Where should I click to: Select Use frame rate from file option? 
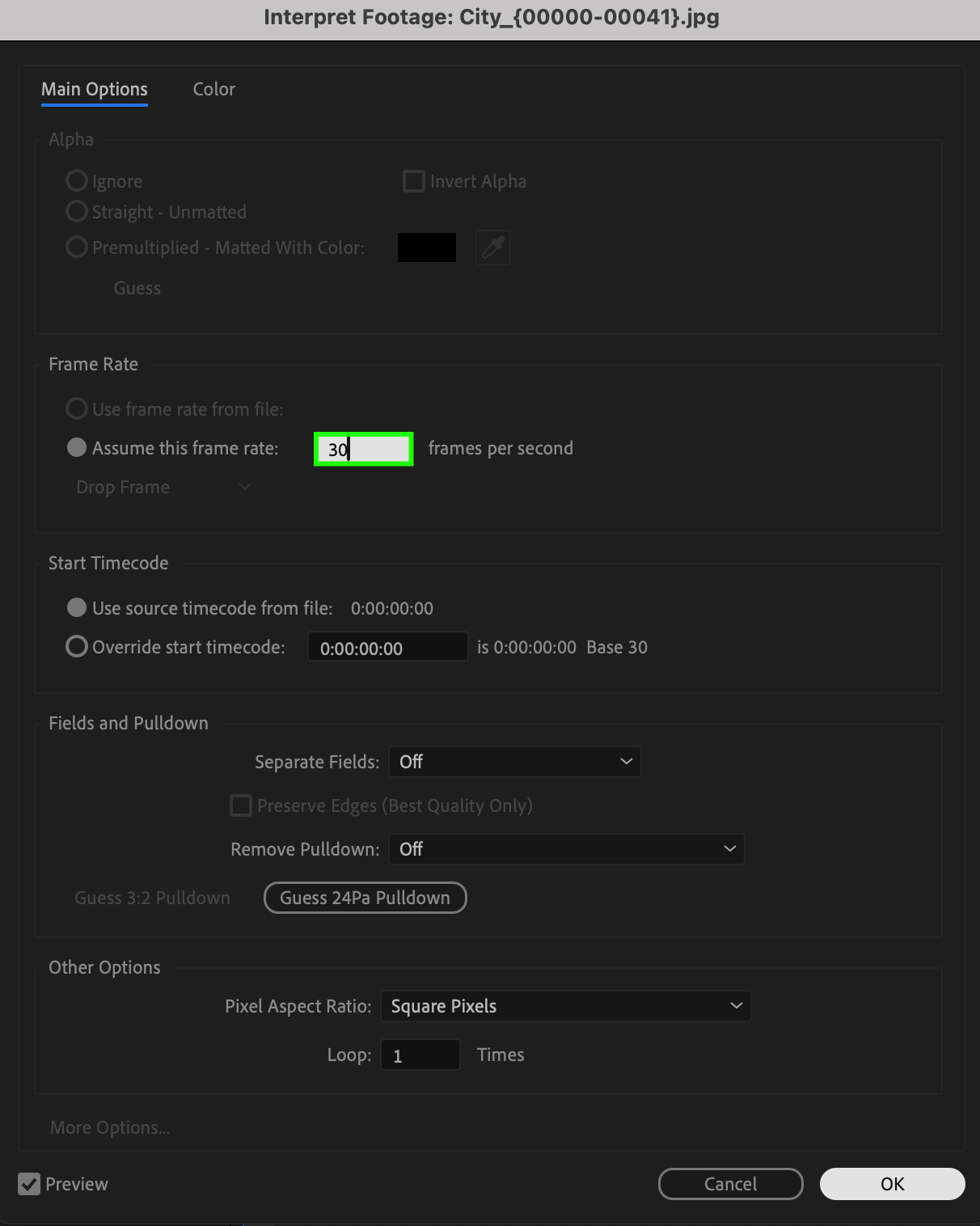click(x=77, y=409)
